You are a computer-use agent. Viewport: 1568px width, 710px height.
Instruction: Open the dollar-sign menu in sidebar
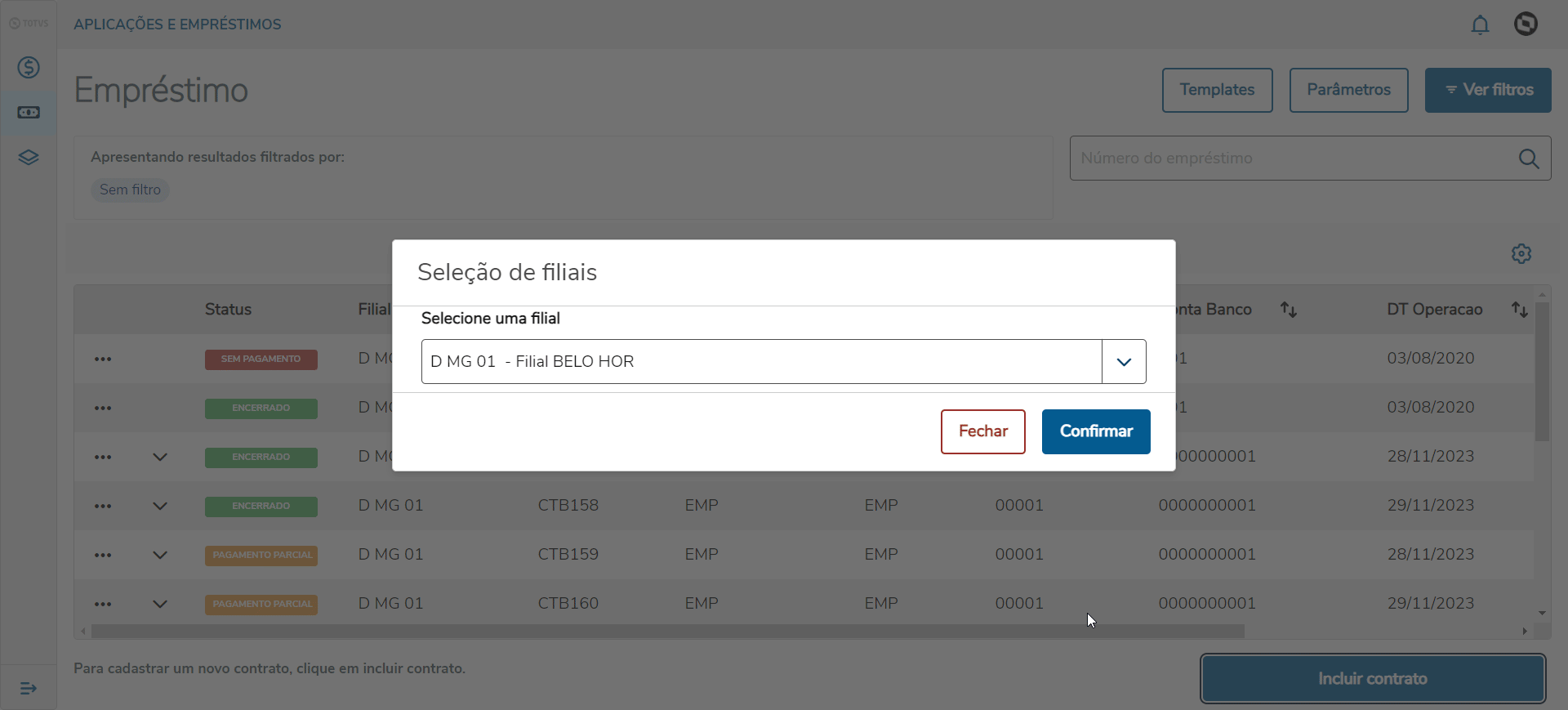(x=29, y=68)
